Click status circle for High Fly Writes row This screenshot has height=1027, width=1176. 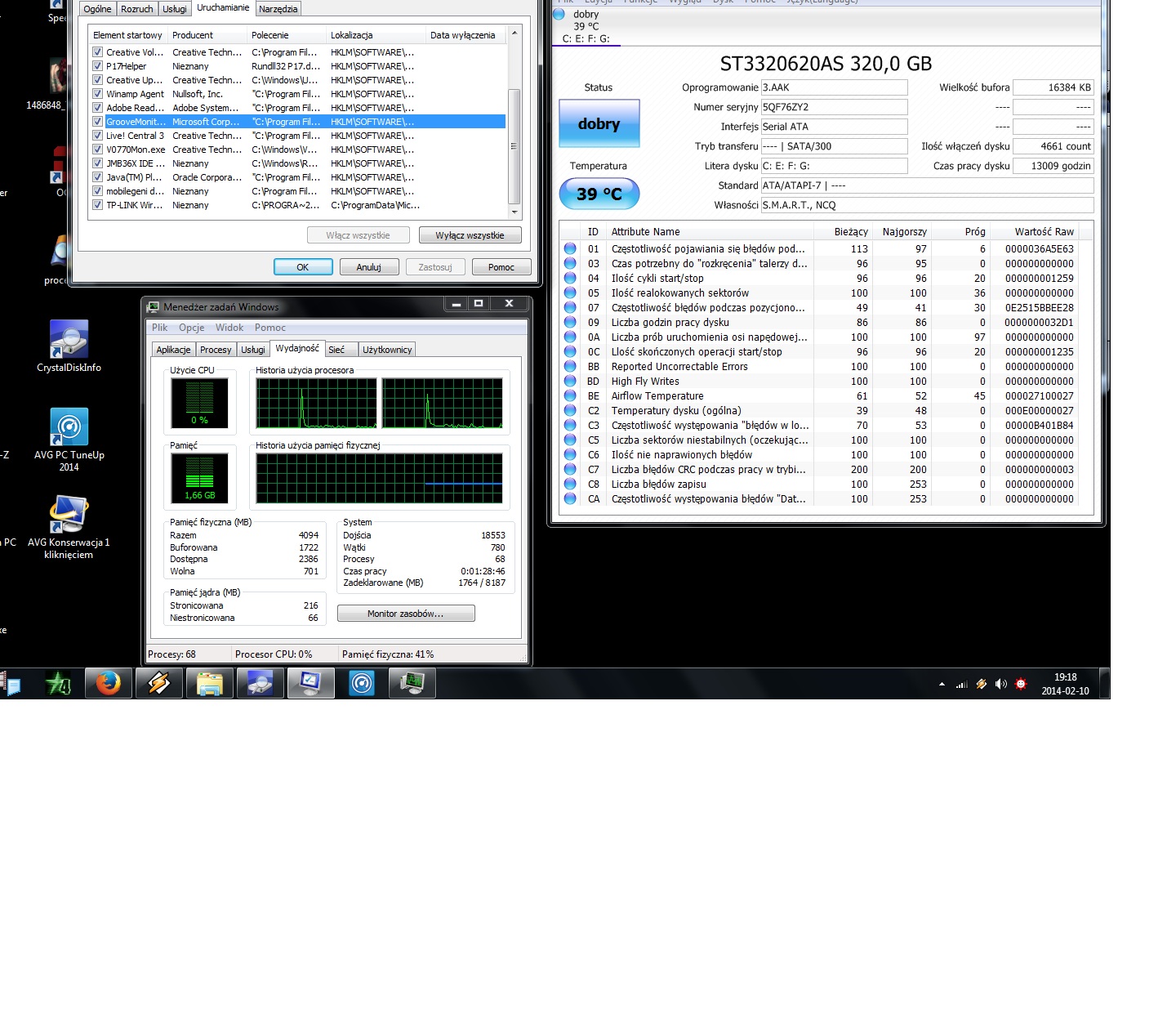pyautogui.click(x=570, y=381)
